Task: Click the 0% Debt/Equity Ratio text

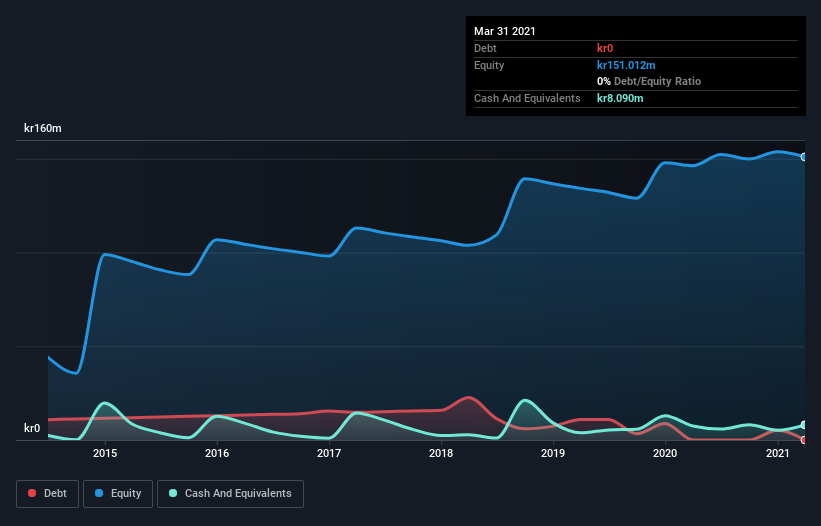Action: click(x=649, y=81)
